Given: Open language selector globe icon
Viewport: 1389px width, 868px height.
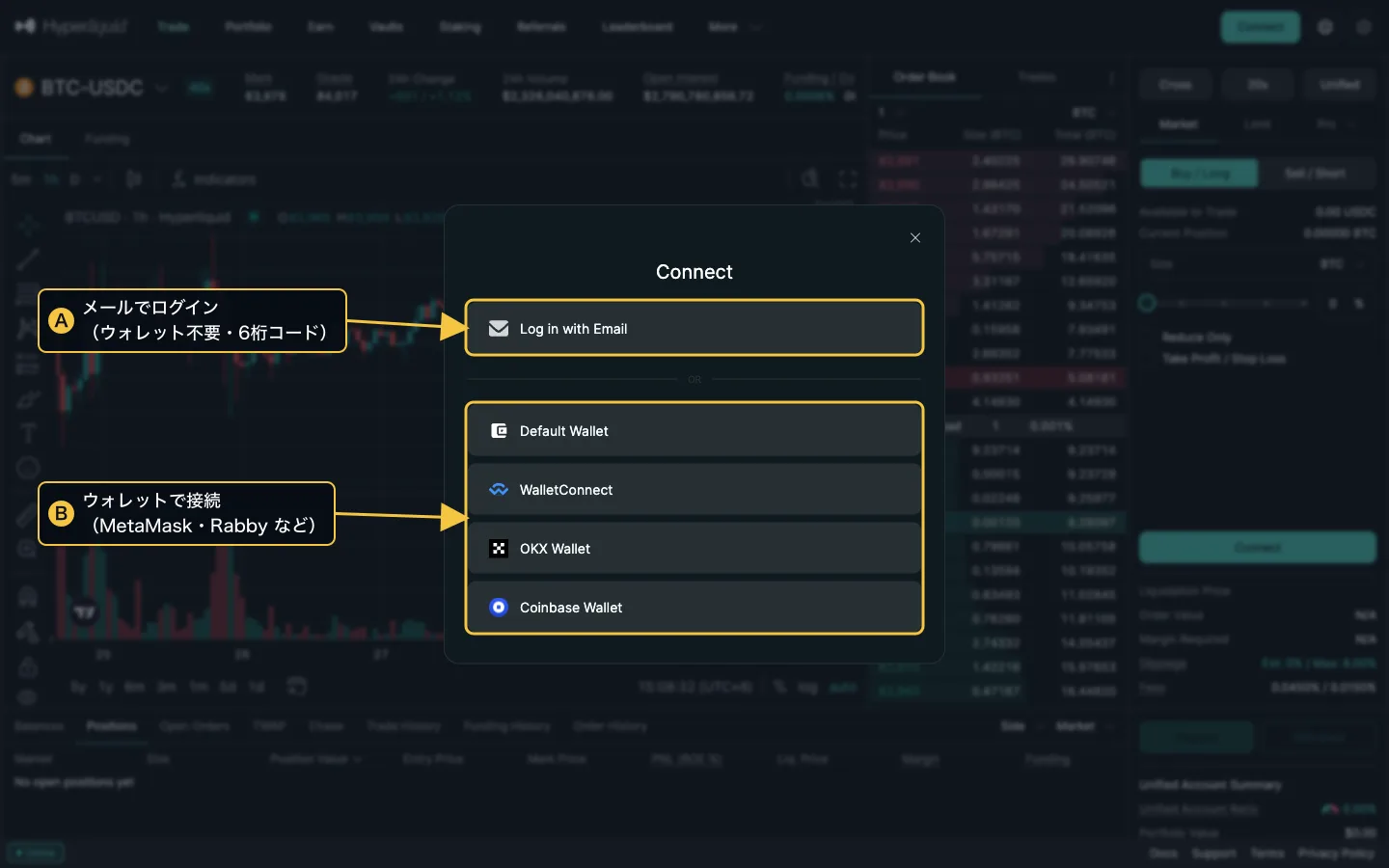Looking at the screenshot, I should point(1325,27).
